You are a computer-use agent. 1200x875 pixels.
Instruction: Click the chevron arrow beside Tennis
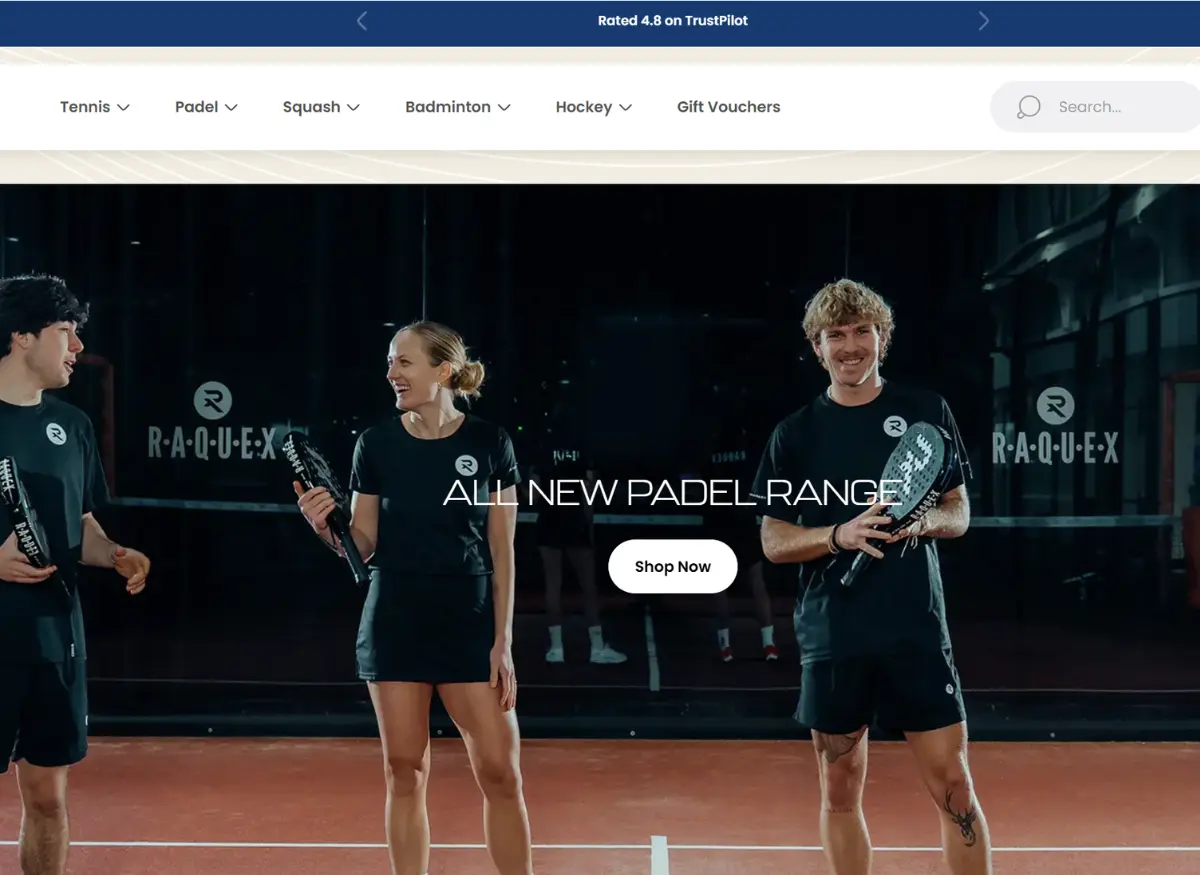124,108
